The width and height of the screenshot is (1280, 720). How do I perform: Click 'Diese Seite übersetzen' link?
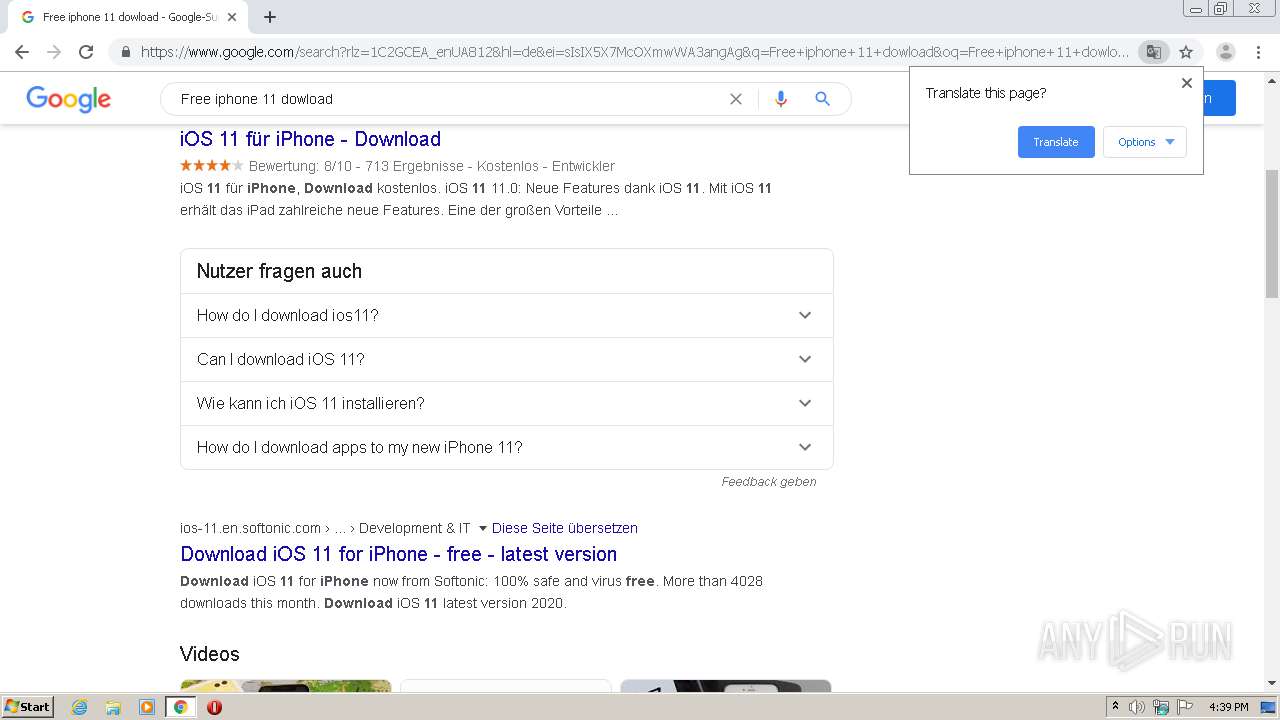564,528
